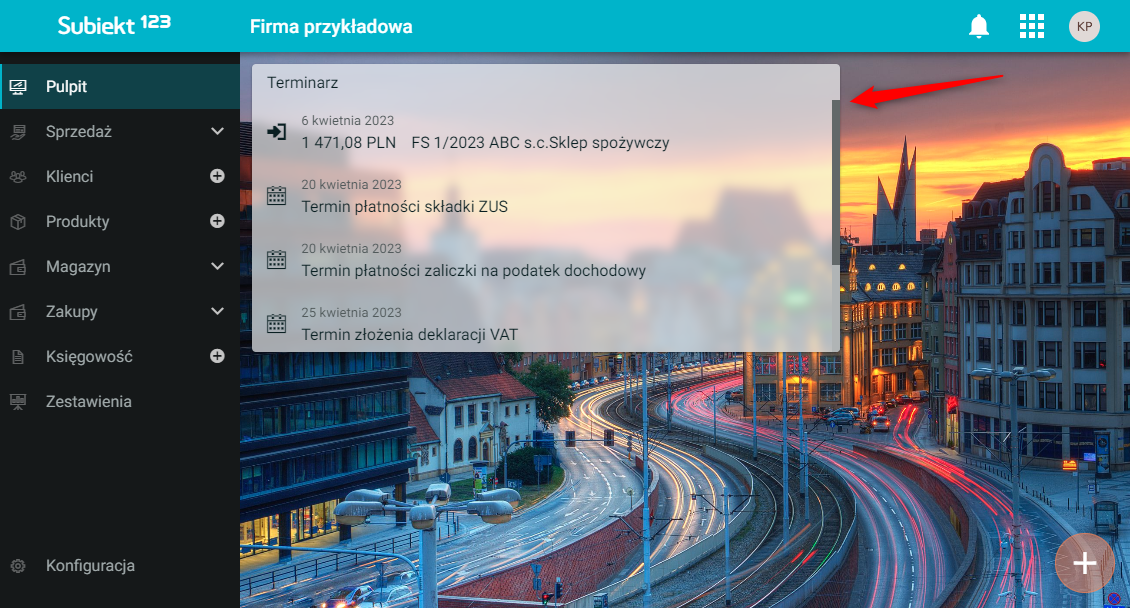Open Termin płatności zaliczki na podatek entry
This screenshot has width=1130, height=608.
point(542,260)
